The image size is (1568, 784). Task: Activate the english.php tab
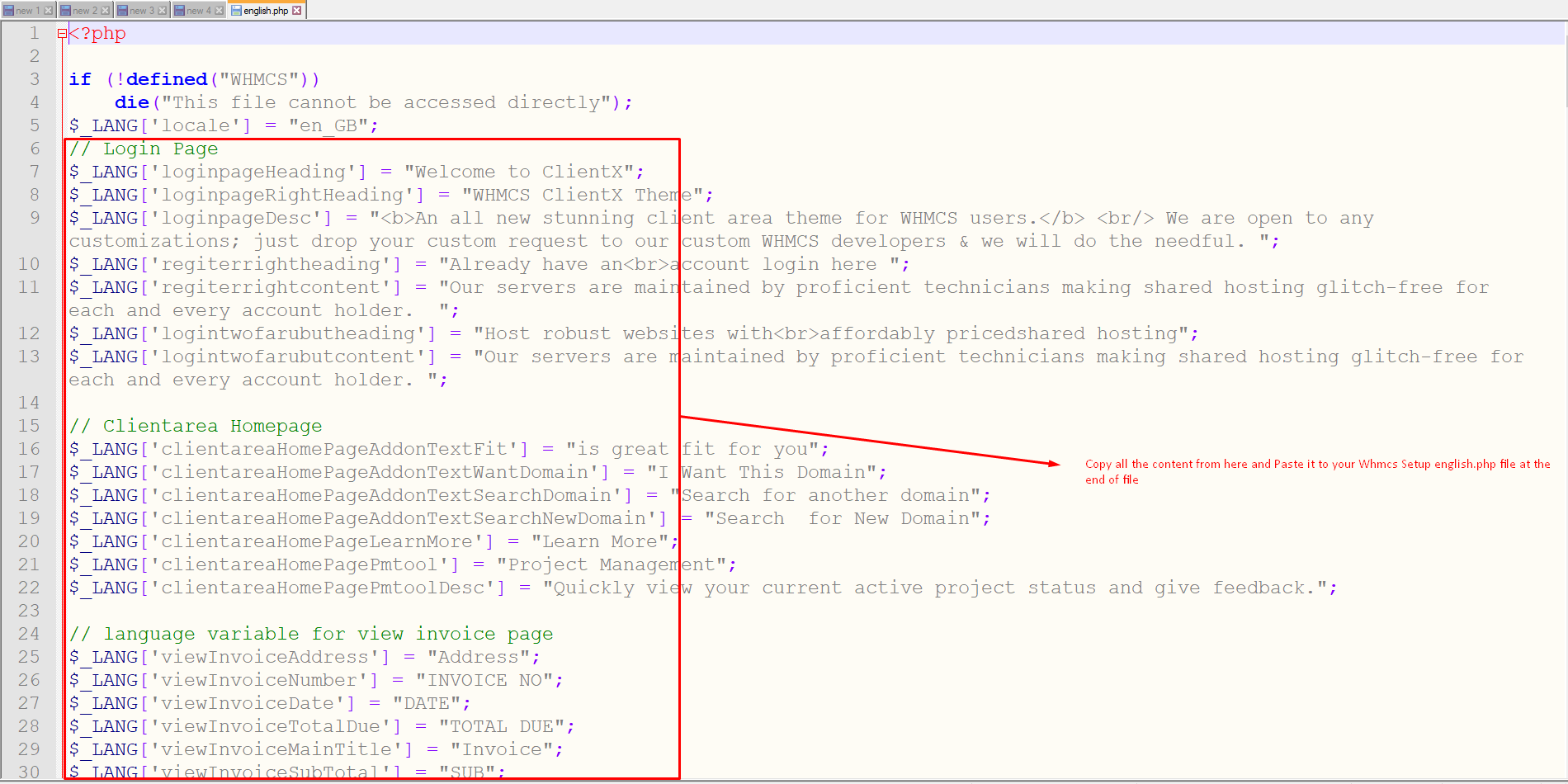pos(266,11)
